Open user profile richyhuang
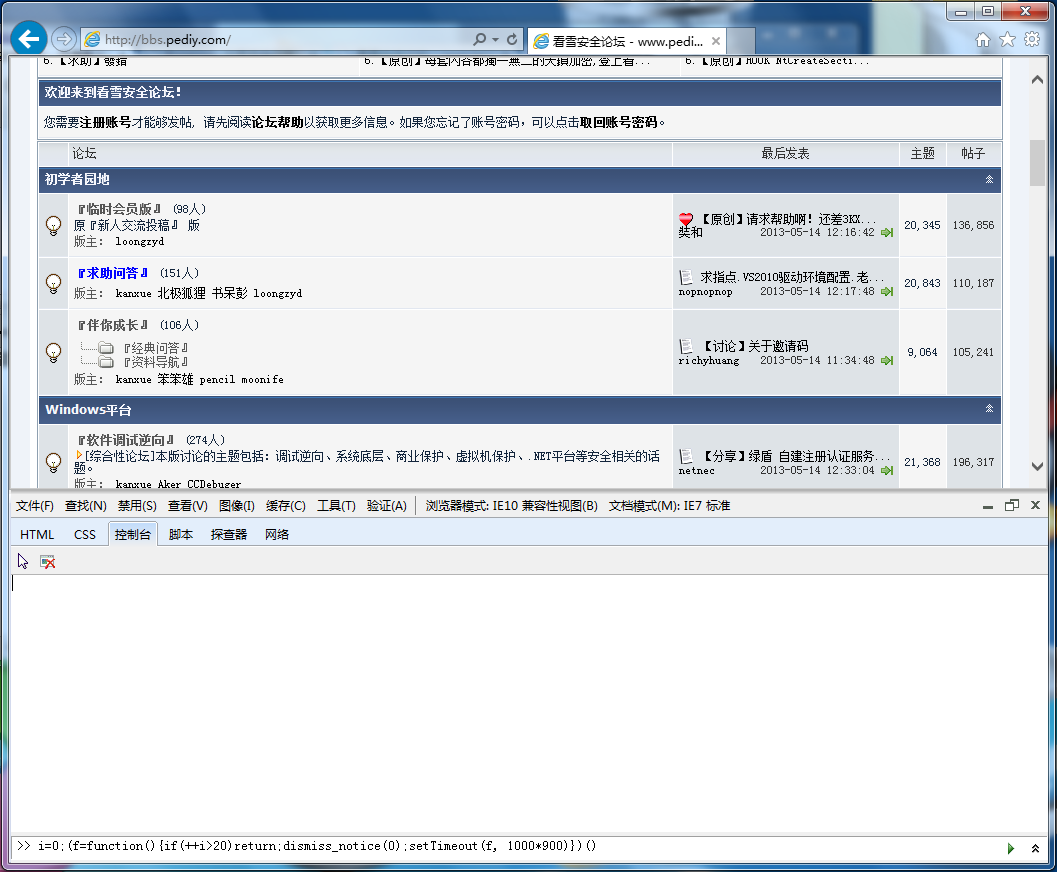The height and width of the screenshot is (872, 1057). tap(708, 361)
